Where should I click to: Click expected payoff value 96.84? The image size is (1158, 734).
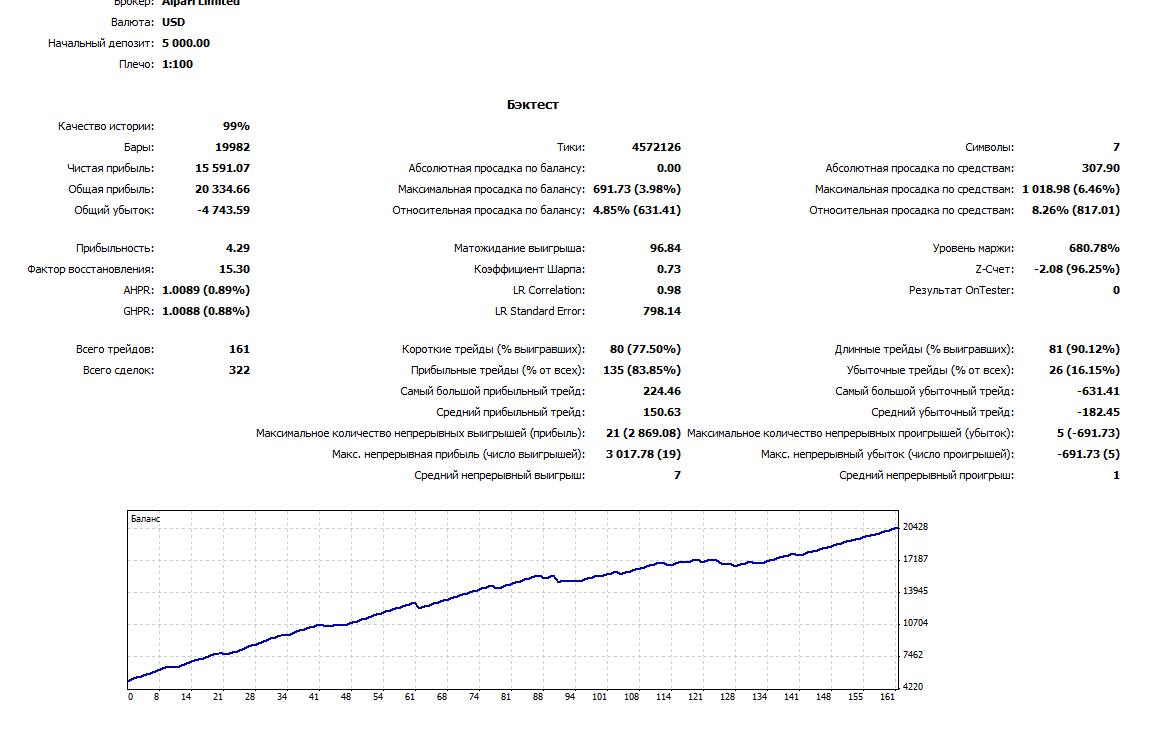(665, 248)
